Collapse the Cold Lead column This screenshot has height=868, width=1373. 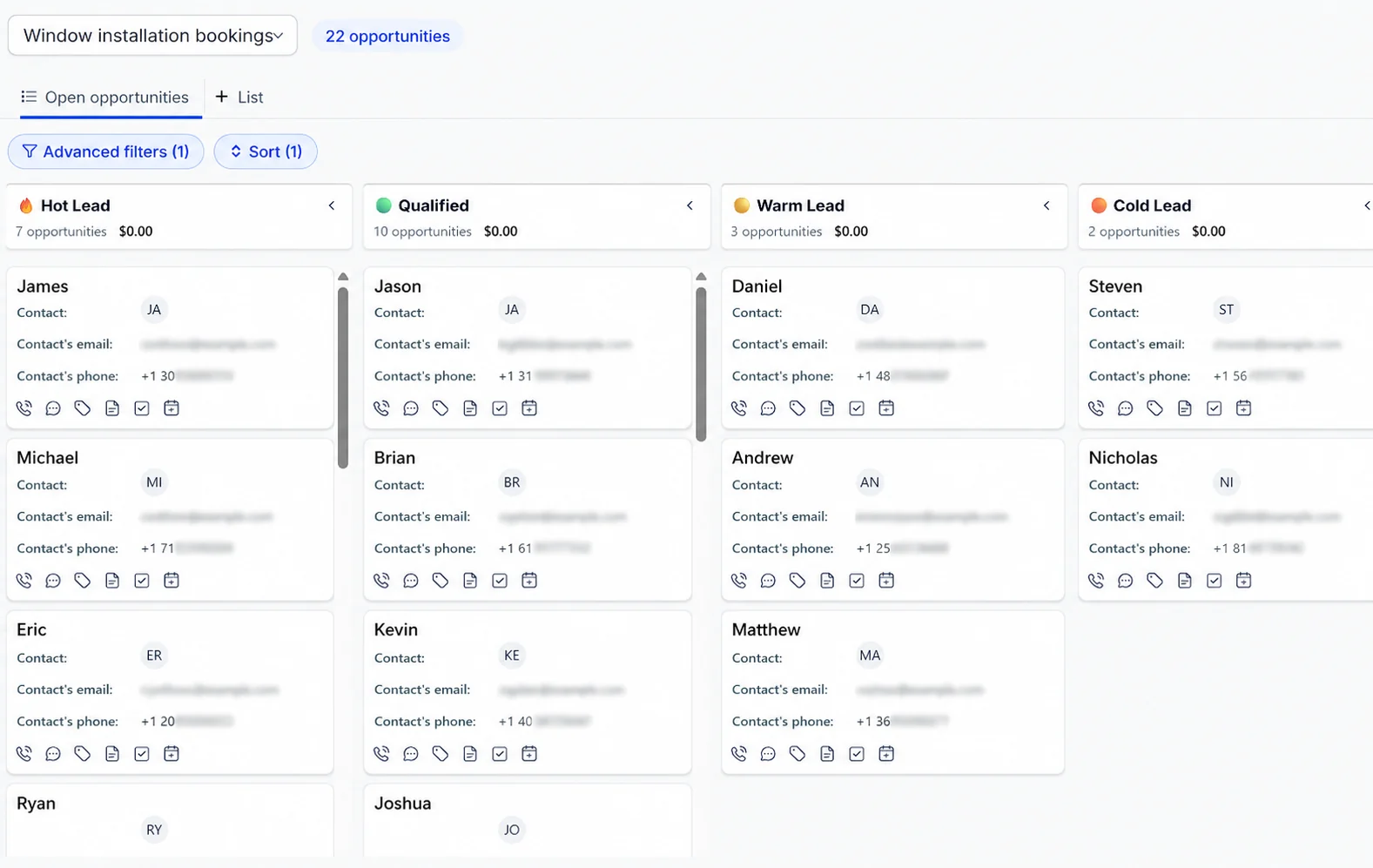pyautogui.click(x=1367, y=205)
